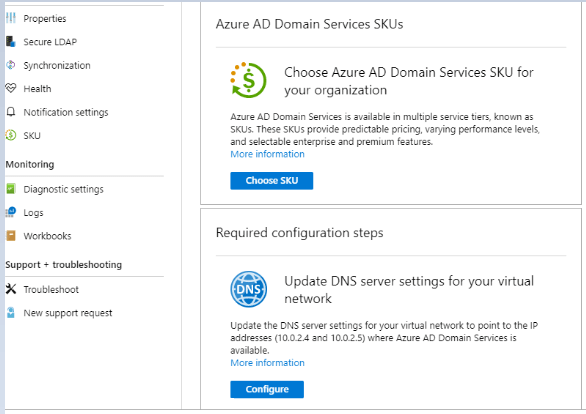This screenshot has height=414, width=586.
Task: Click the SKU service tiers description text
Action: pyautogui.click(x=385, y=129)
